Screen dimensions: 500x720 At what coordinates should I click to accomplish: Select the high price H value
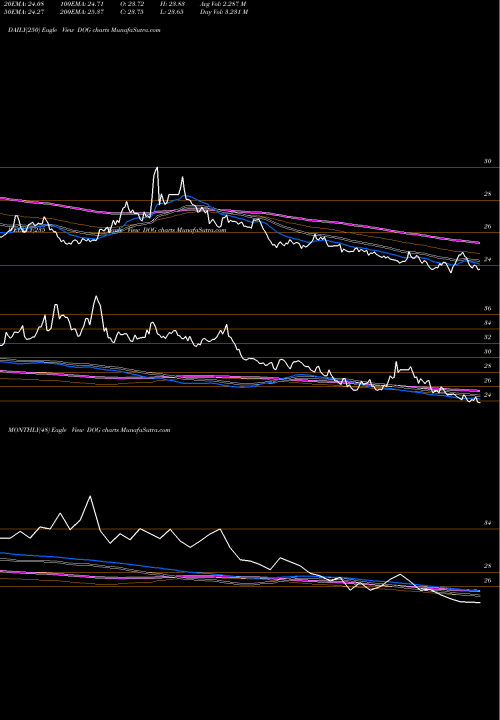pos(174,4)
